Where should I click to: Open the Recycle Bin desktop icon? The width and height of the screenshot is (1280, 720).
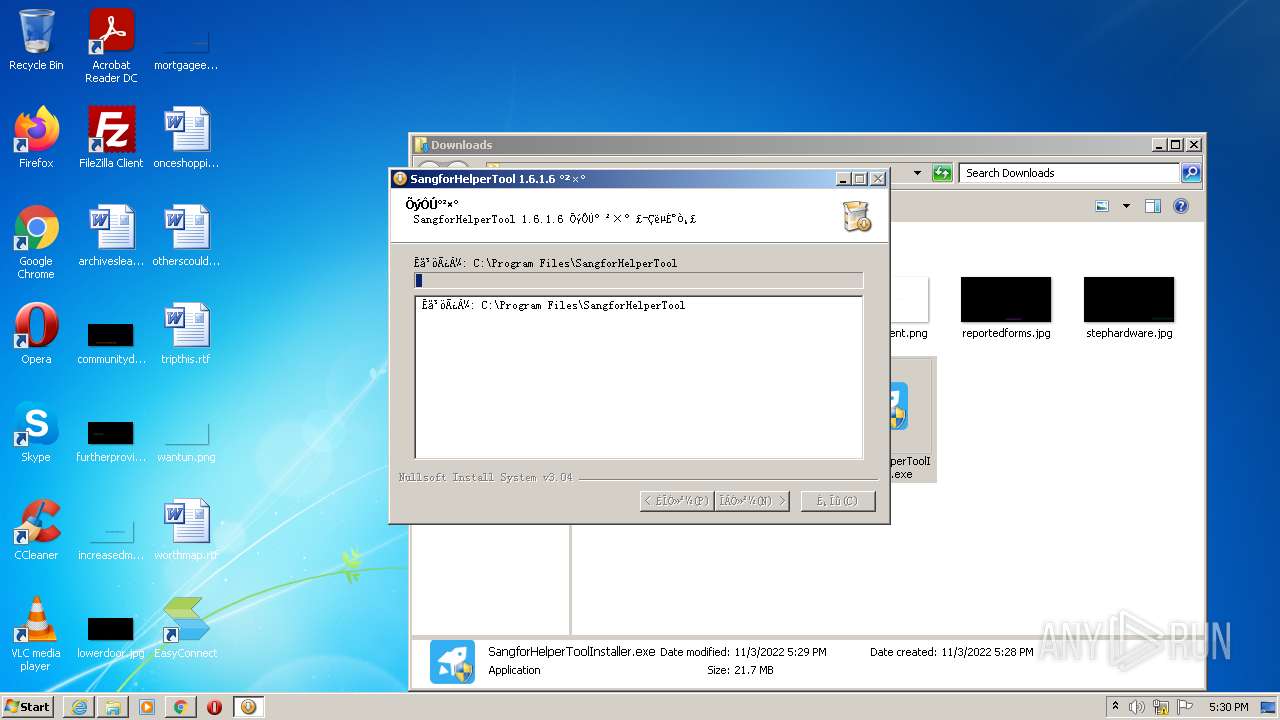pos(36,40)
